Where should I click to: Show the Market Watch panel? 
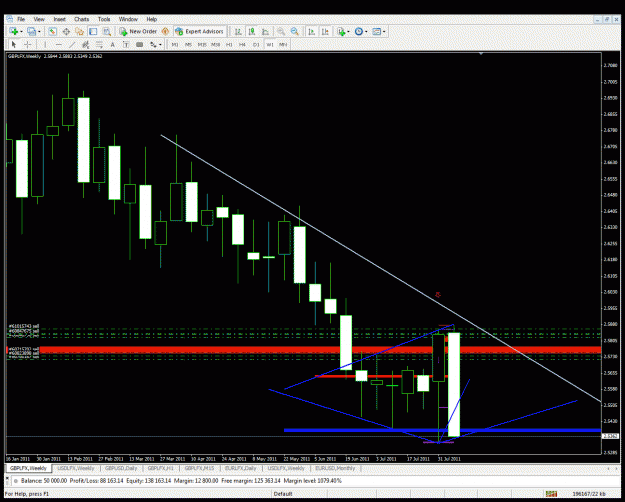(x=52, y=31)
